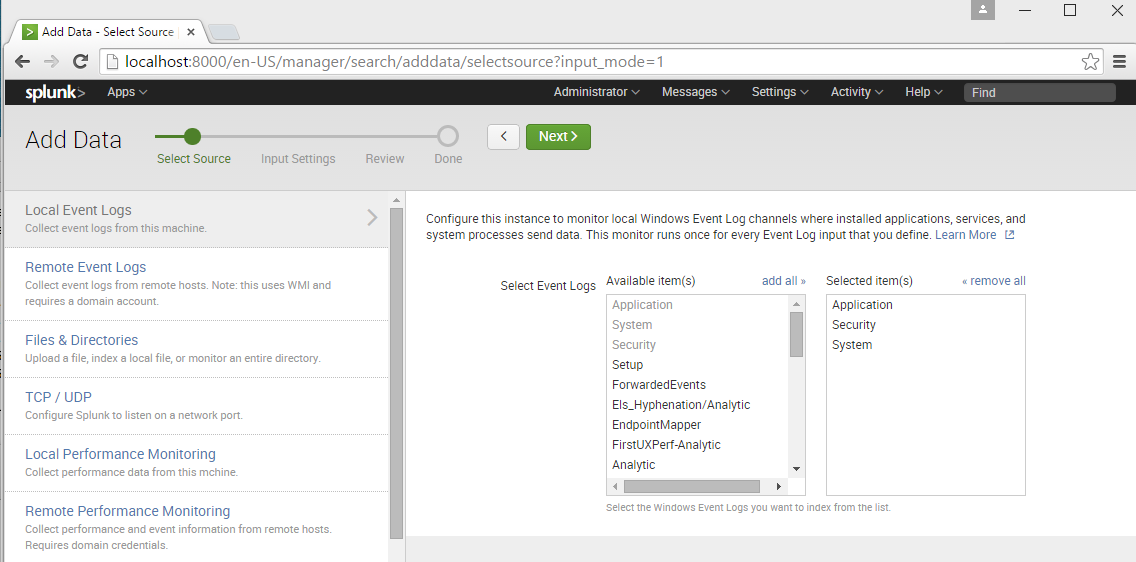Image resolution: width=1136 pixels, height=562 pixels.
Task: Click browser back arrow icon
Action: (22, 62)
